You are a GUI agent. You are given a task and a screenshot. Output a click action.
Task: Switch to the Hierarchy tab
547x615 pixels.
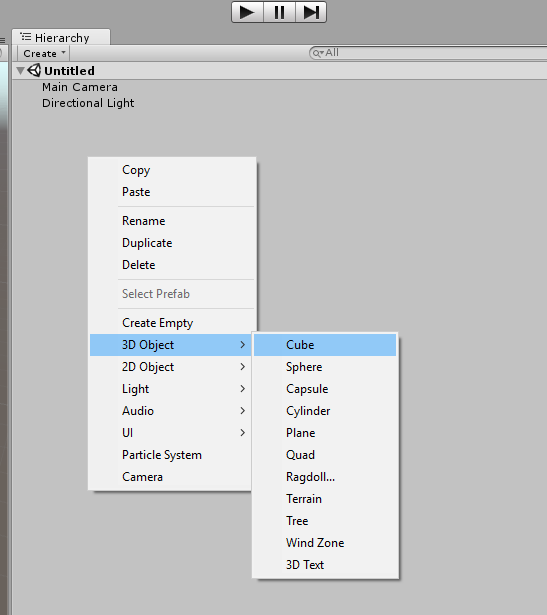pos(61,37)
